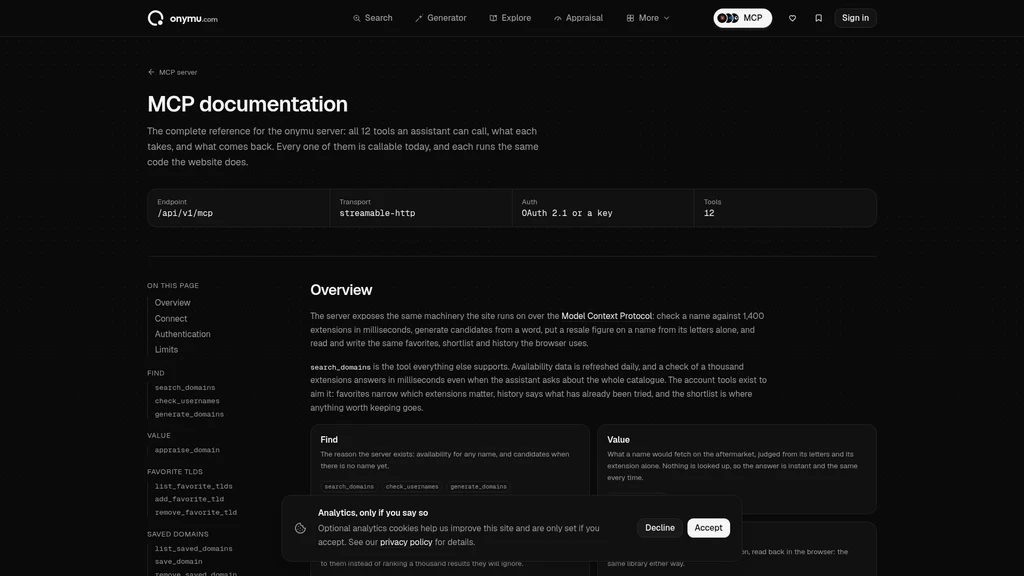This screenshot has height=576, width=1024.
Task: Open the privacy policy link
Action: 406,542
